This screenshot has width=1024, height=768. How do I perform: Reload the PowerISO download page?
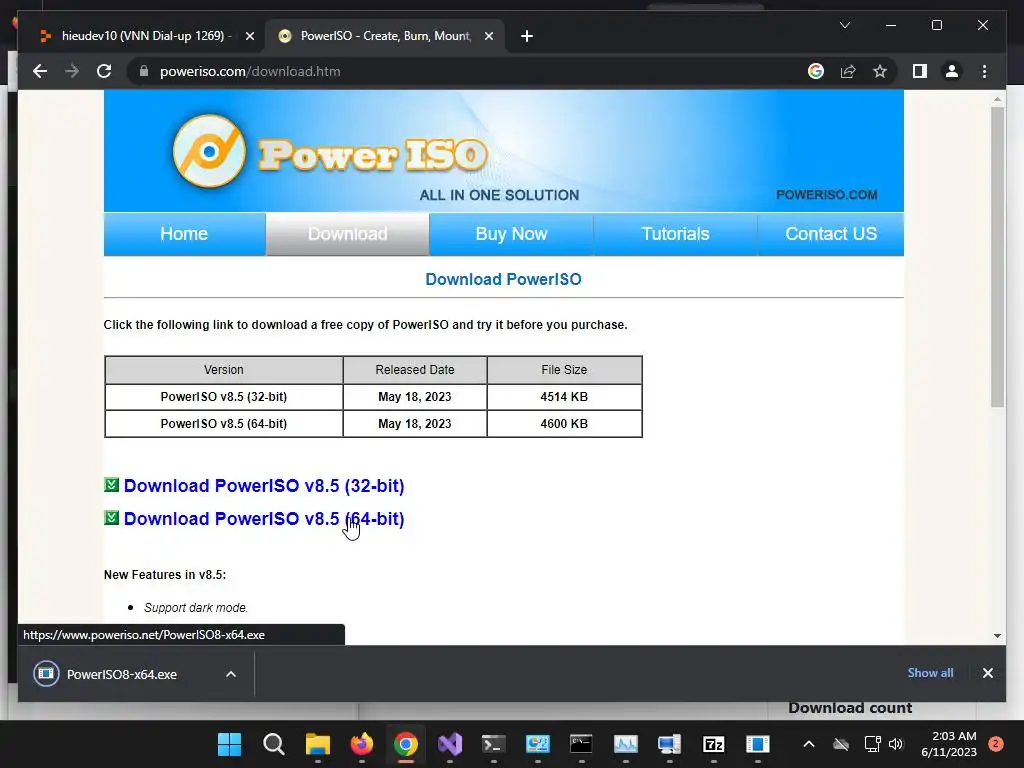(x=104, y=71)
